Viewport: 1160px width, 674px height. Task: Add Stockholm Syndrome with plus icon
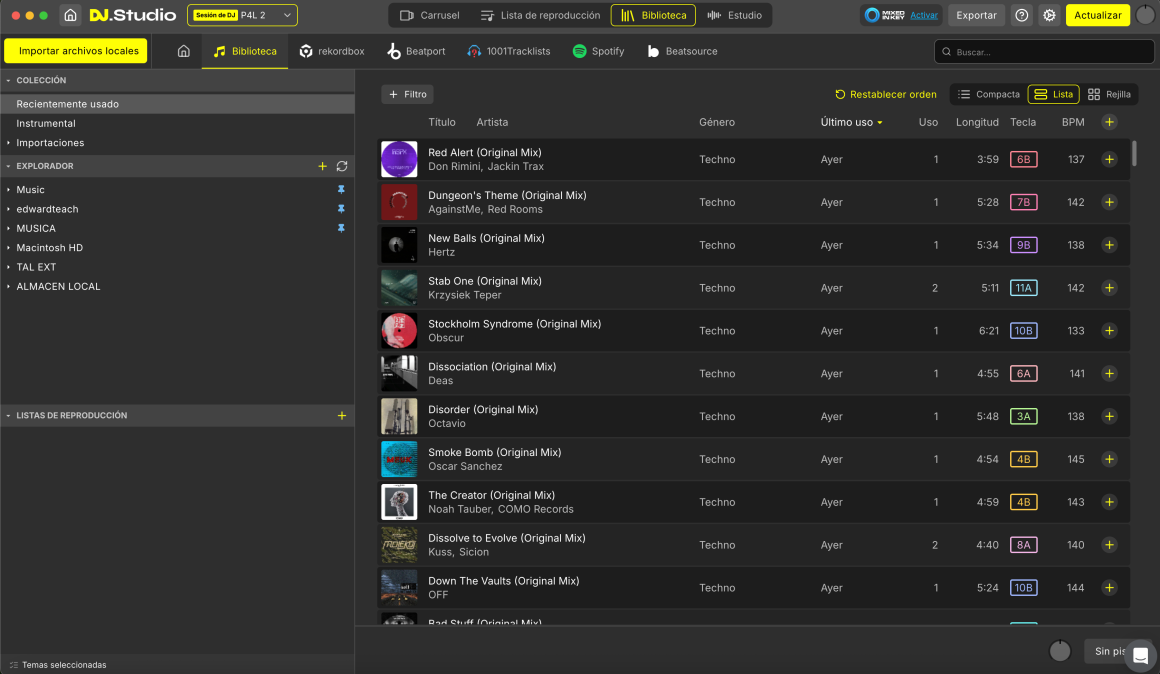click(1109, 331)
